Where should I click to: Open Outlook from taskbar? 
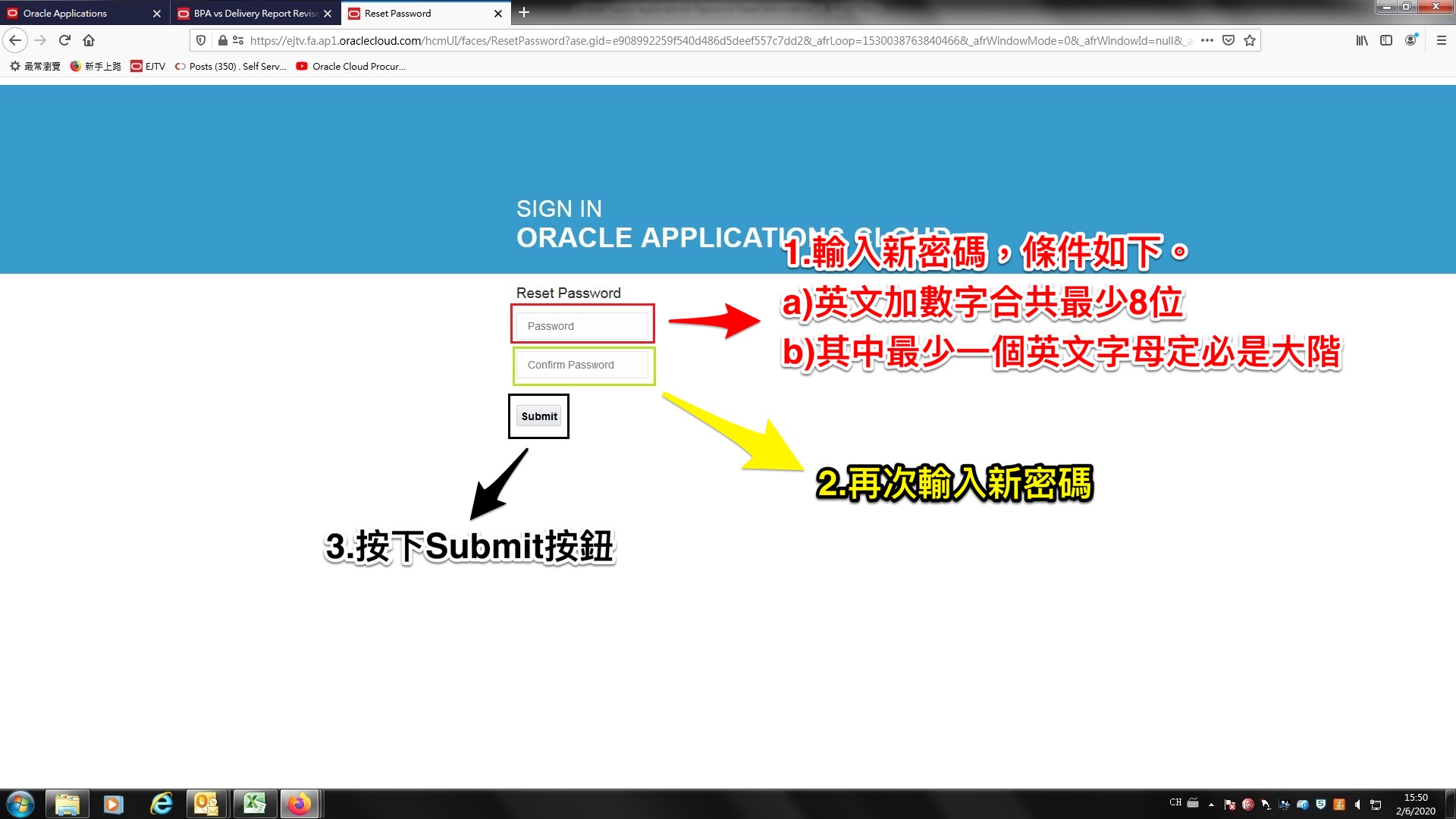pos(206,804)
